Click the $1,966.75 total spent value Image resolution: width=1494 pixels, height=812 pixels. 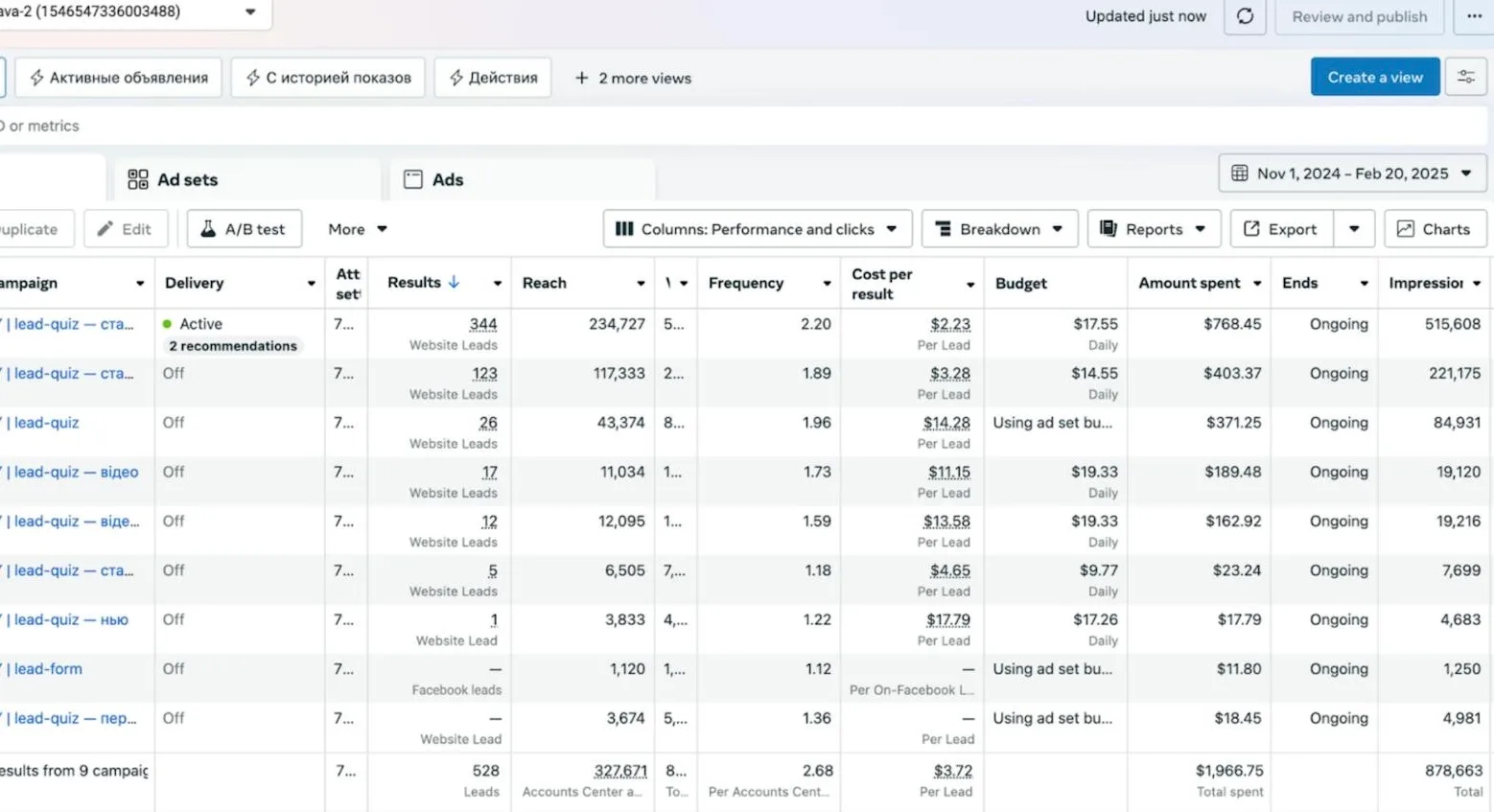1229,771
